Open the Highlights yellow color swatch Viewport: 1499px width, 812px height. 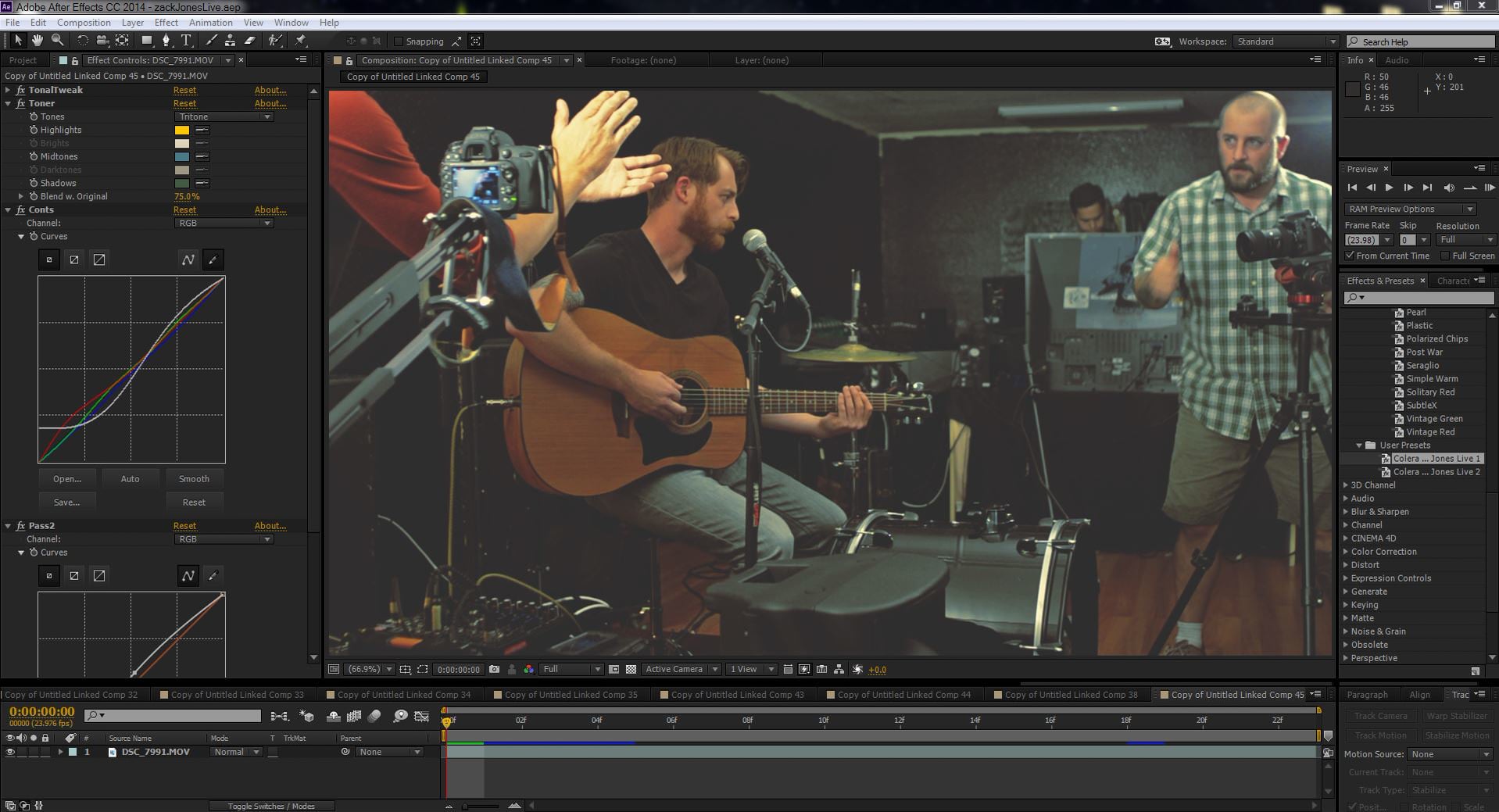(182, 130)
